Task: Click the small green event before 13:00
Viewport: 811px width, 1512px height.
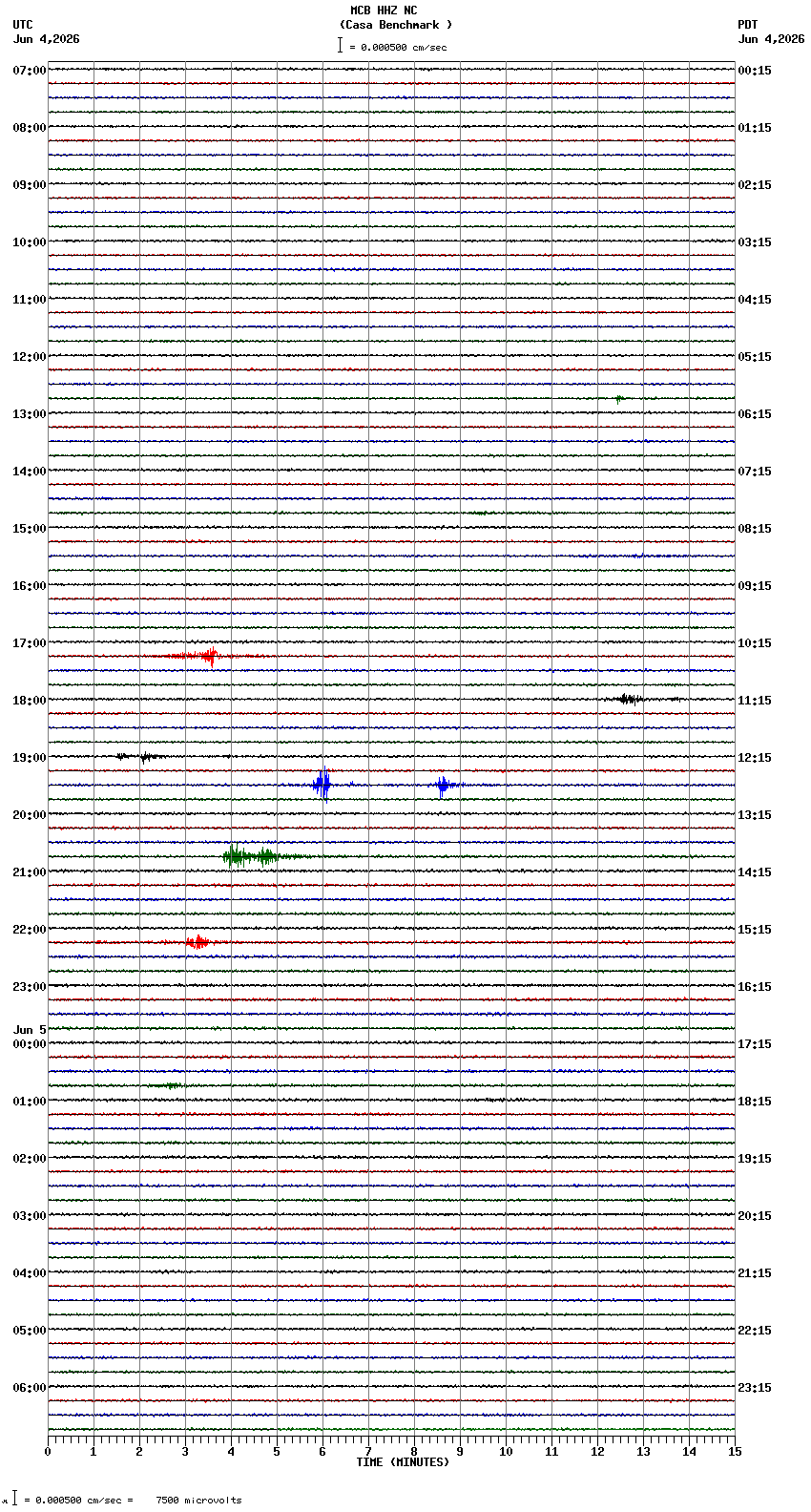Action: point(619,398)
